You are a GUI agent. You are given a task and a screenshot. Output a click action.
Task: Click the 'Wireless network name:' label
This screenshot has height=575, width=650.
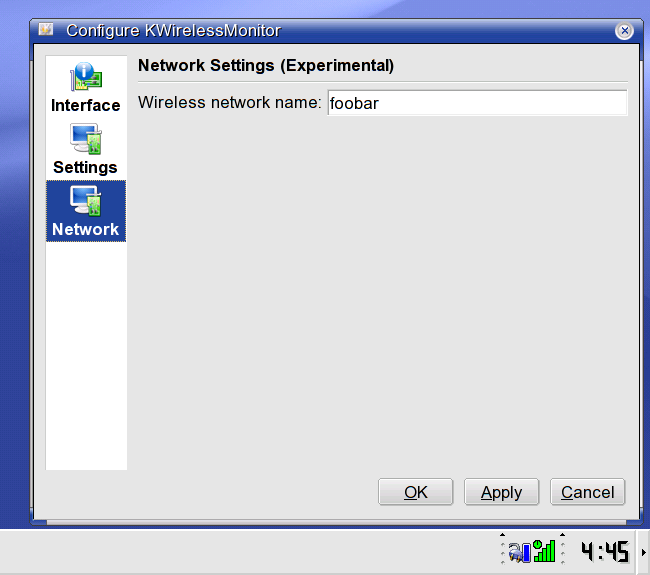(229, 102)
